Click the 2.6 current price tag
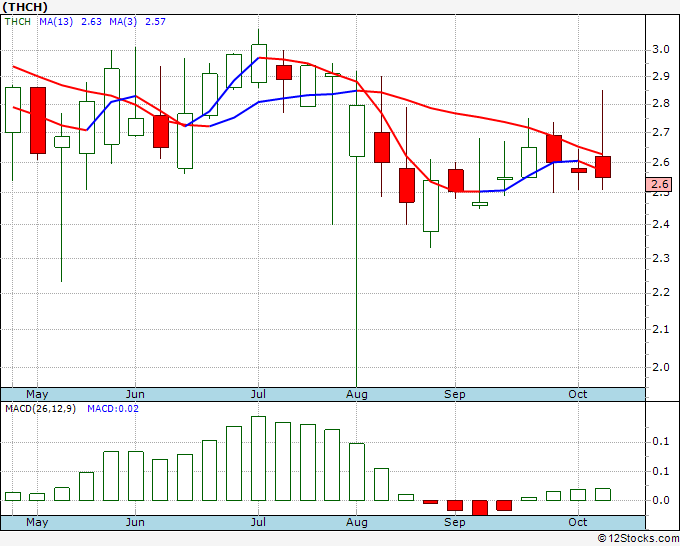680x546 pixels. [659, 184]
